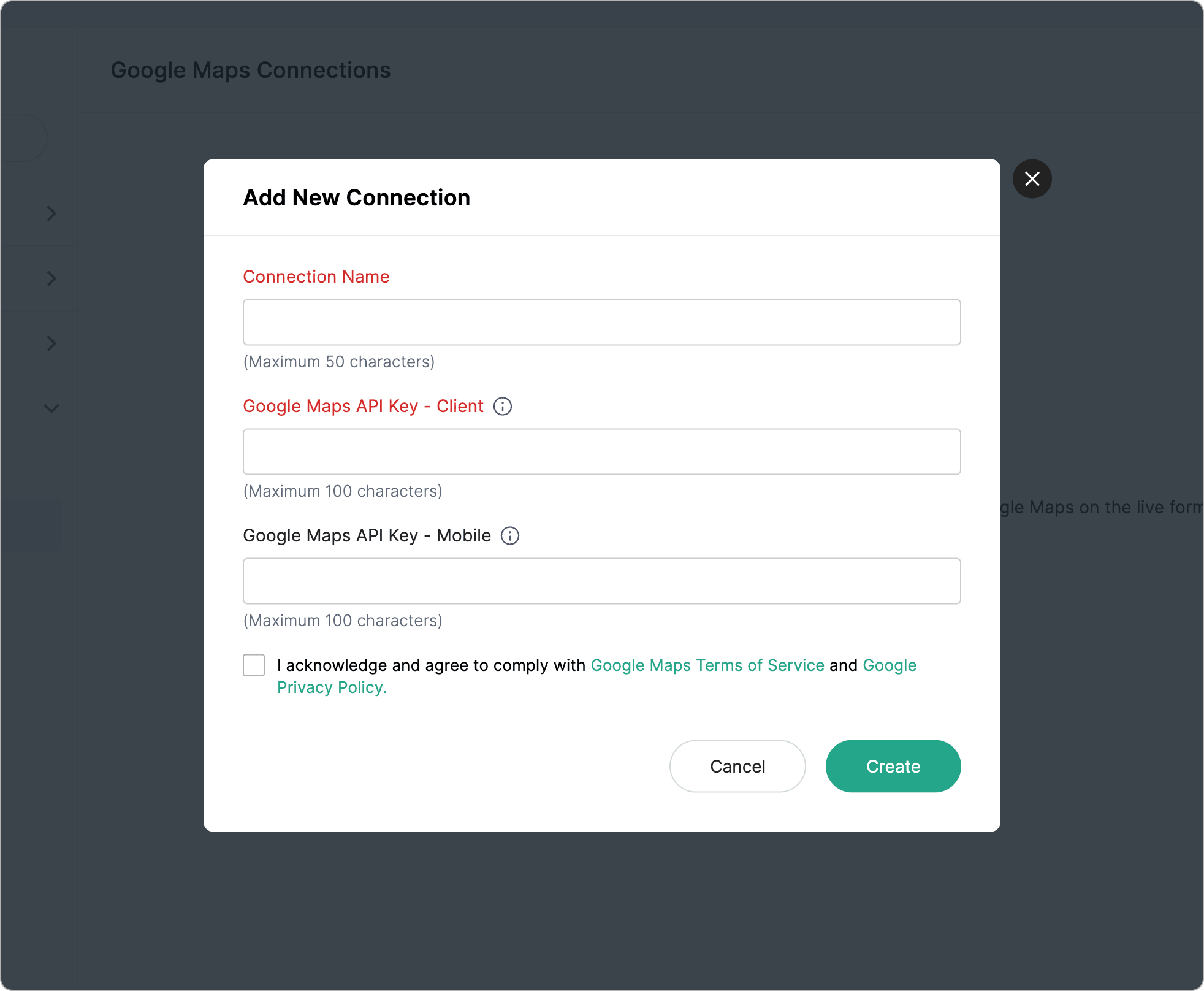Close the Add New Connection dialog
Screen dimensions: 1204x991
pyautogui.click(x=1032, y=179)
